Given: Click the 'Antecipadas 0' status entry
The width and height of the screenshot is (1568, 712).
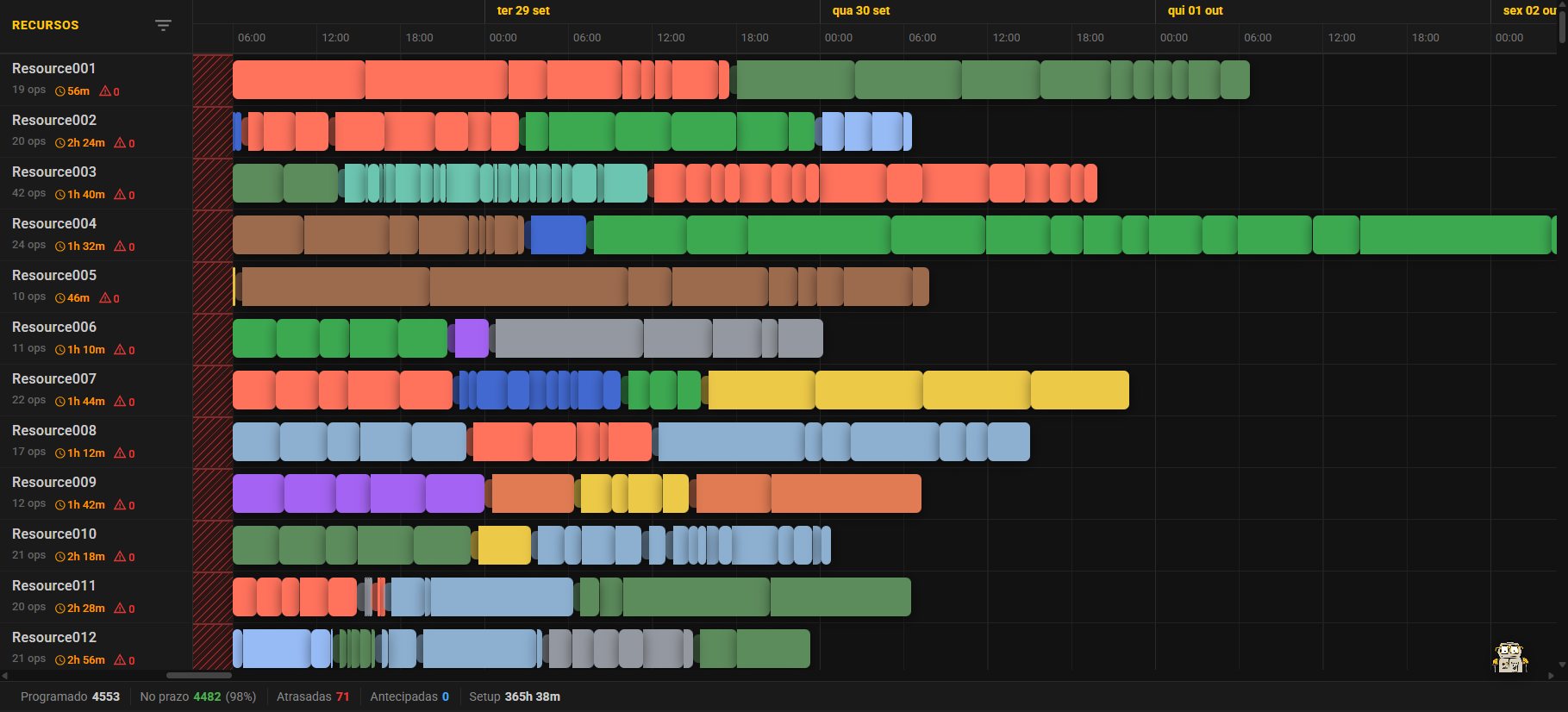Looking at the screenshot, I should (x=409, y=696).
